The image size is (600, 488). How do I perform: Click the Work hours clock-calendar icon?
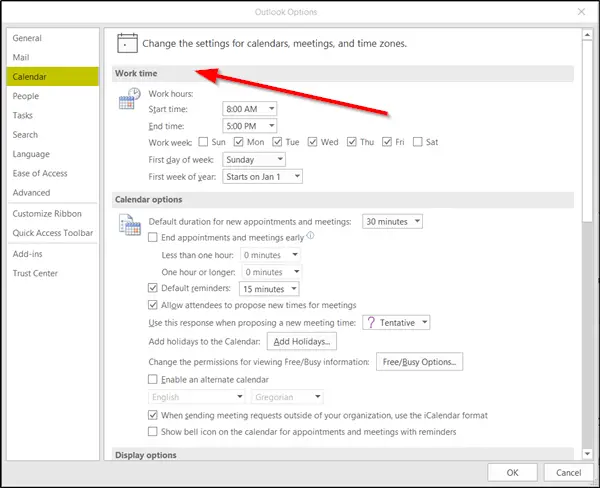[x=130, y=98]
